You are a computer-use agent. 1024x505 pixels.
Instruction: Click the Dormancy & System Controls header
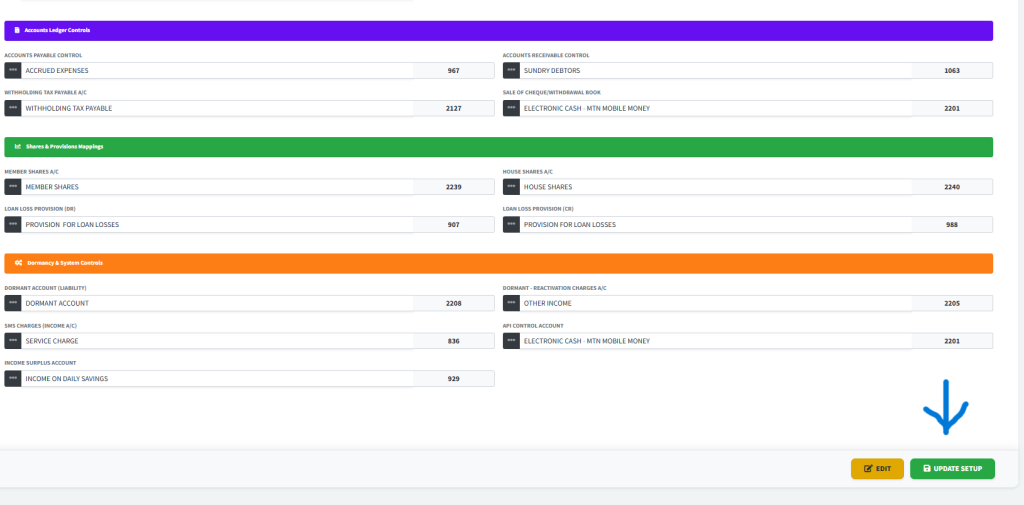pyautogui.click(x=498, y=263)
